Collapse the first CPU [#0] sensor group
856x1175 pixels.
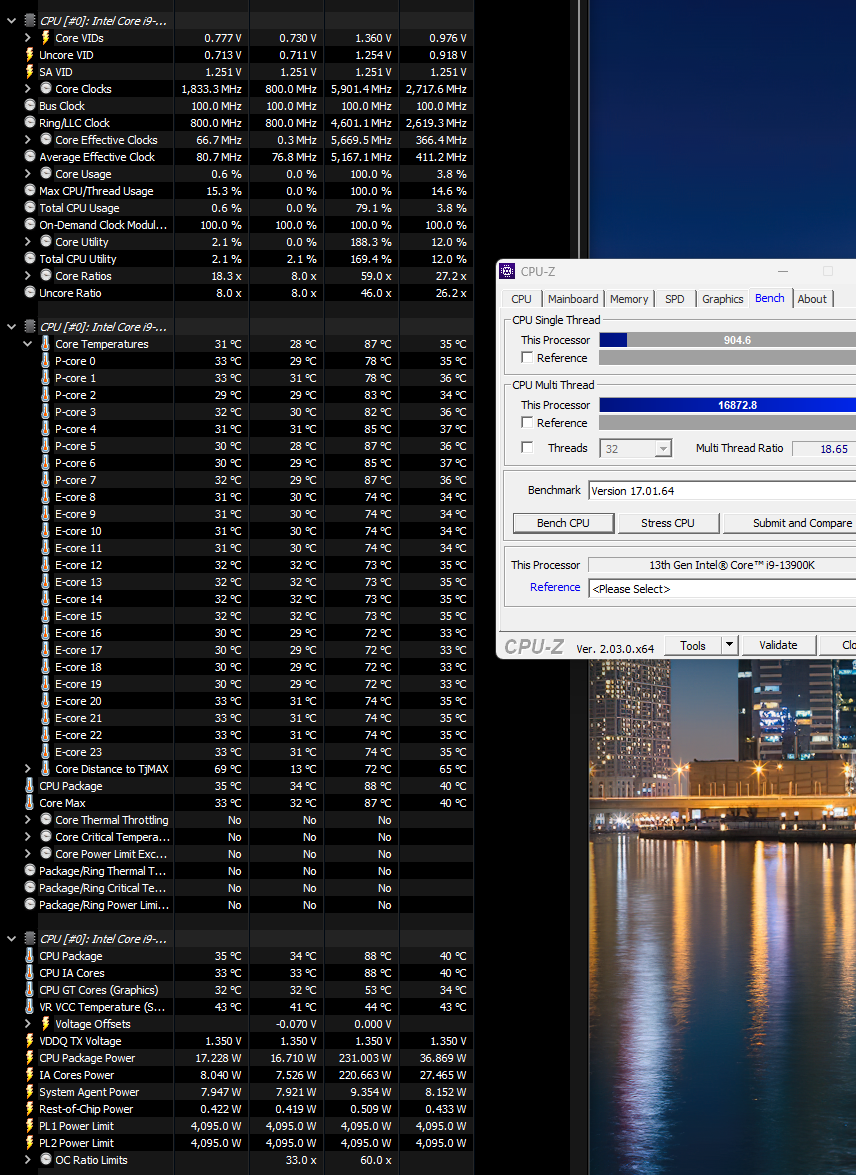11,21
